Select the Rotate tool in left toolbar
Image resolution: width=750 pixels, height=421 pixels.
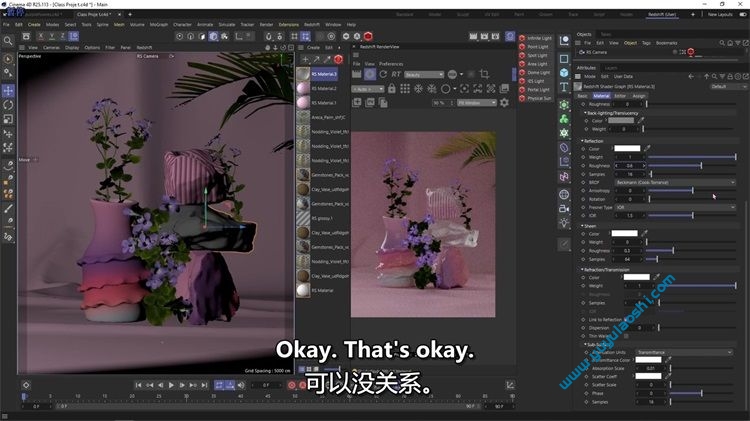(x=8, y=105)
